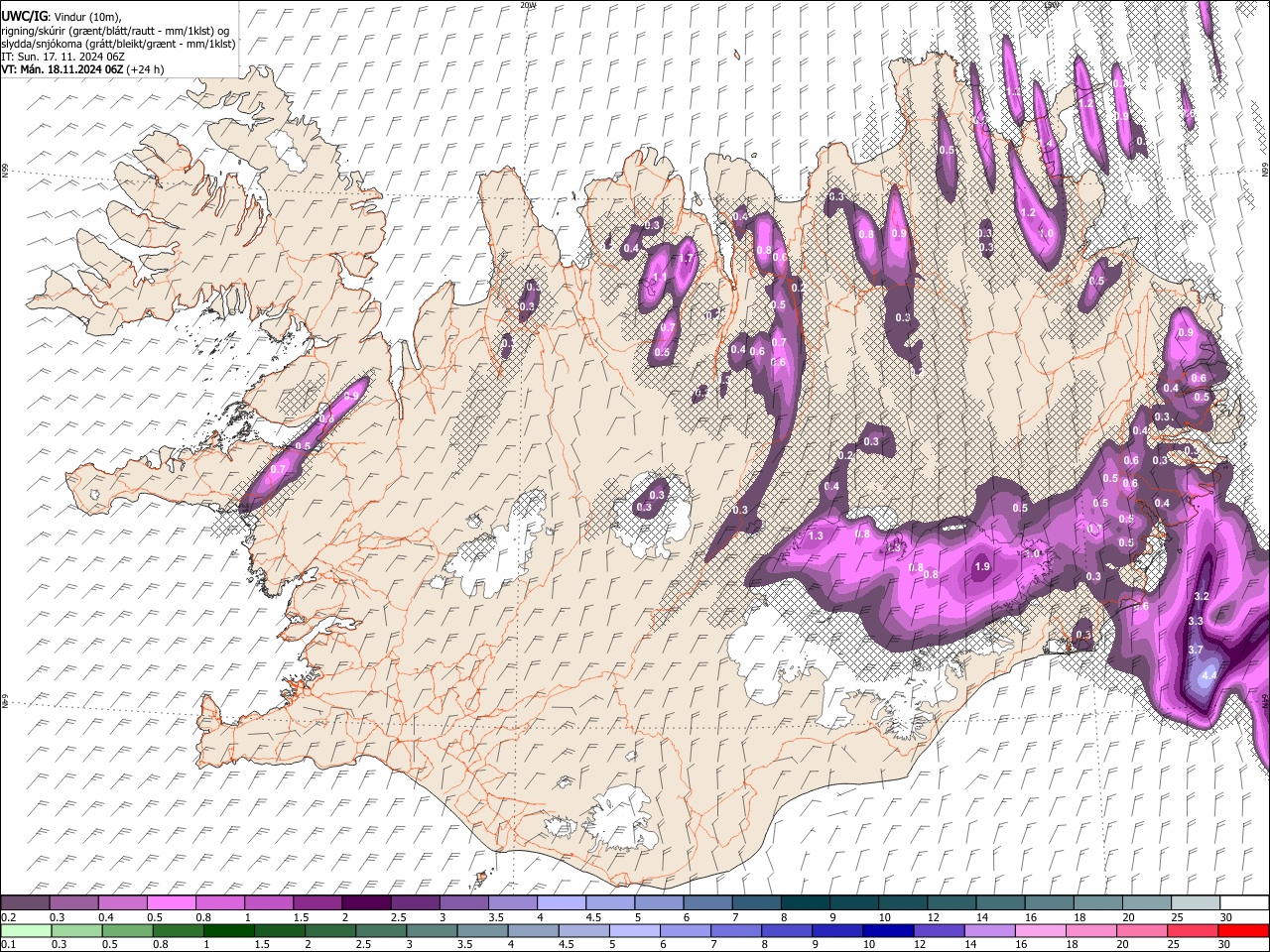The width and height of the screenshot is (1270, 952).
Task: Pick the darkest purple swatch labeled 2
Action: [365, 903]
